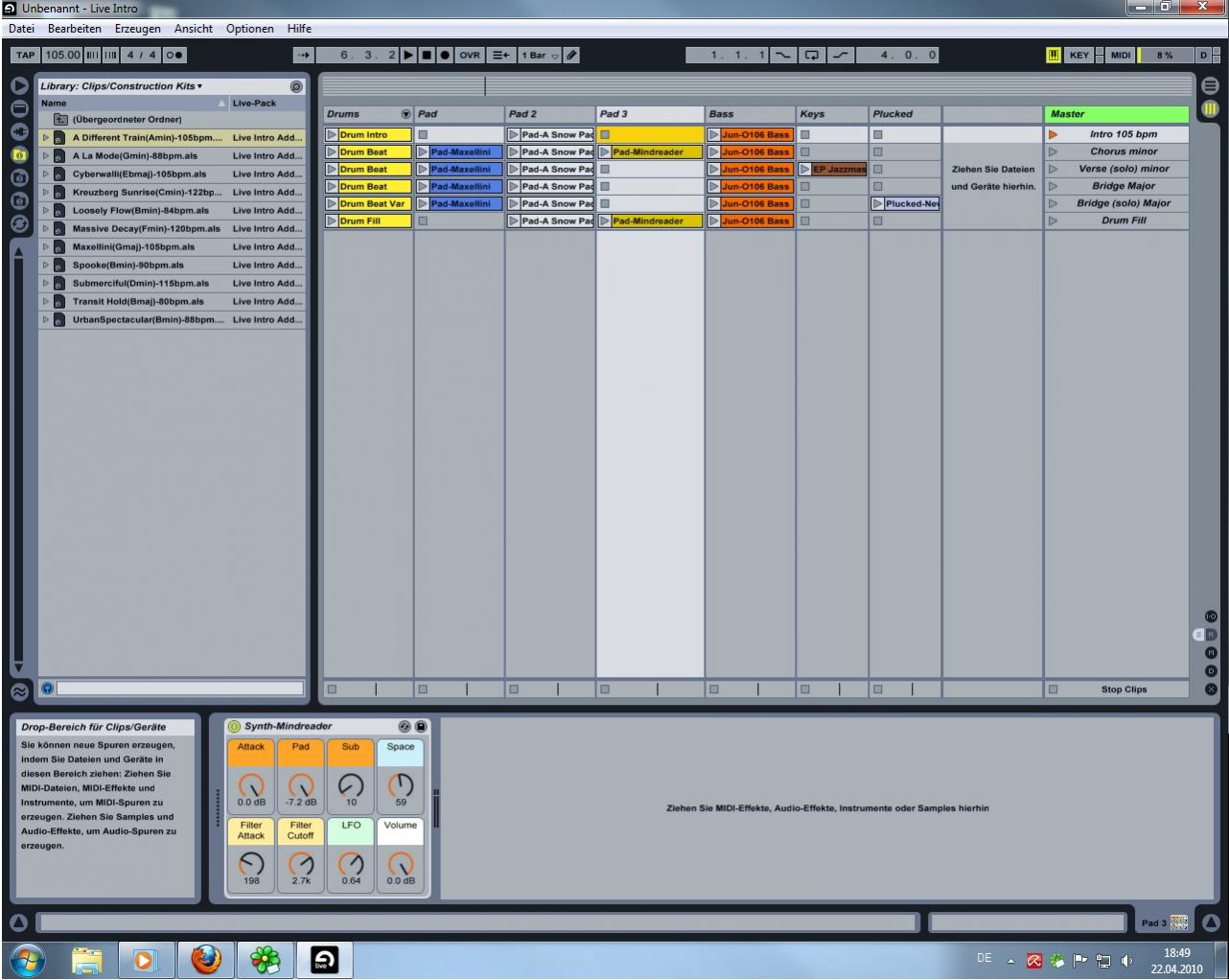Screen dimensions: 1229x980
Task: Click Stop Clips in the Master track
Action: click(x=1124, y=689)
